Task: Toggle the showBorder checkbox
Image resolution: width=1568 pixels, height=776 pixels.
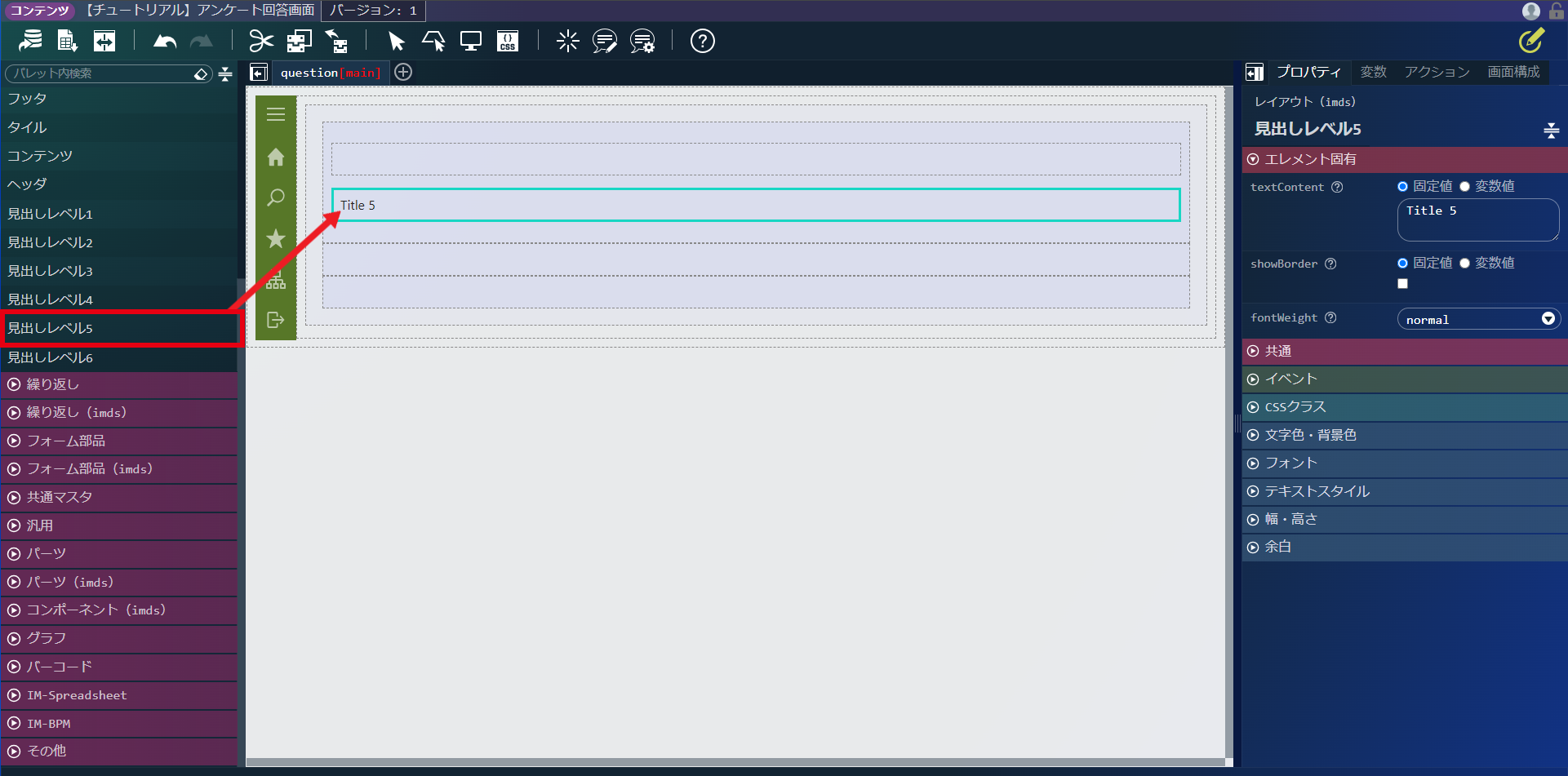Action: pos(1402,284)
